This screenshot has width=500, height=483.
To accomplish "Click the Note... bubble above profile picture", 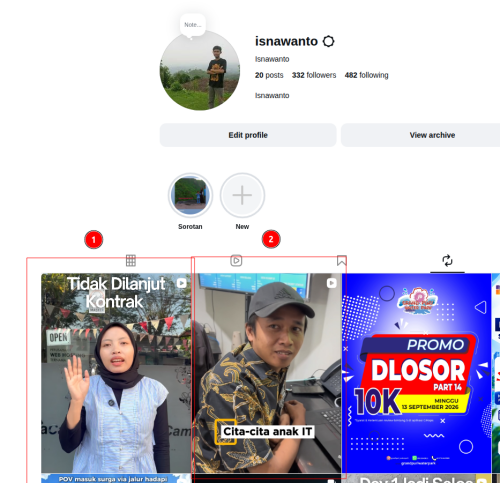I will point(193,25).
